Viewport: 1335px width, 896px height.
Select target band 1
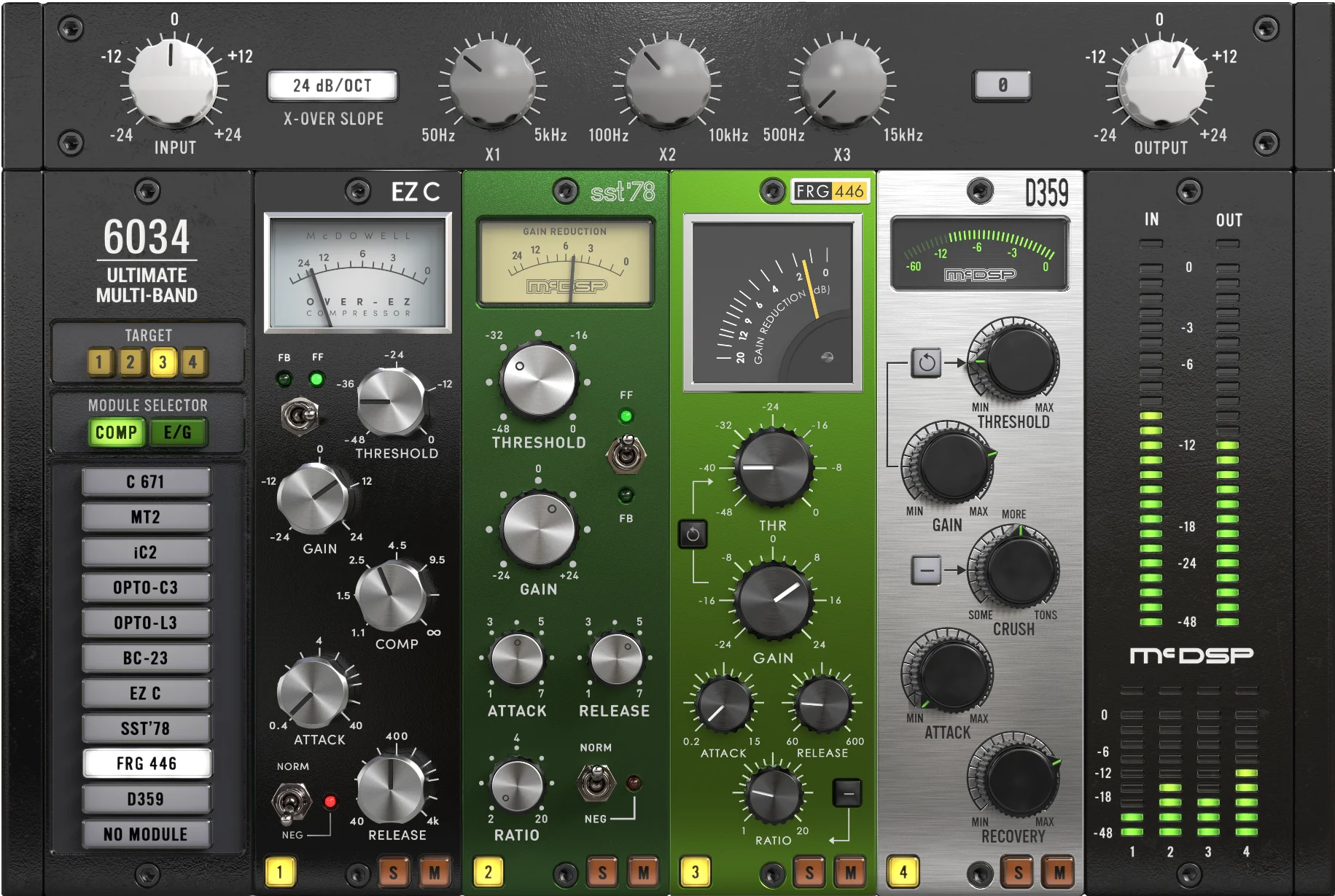100,362
